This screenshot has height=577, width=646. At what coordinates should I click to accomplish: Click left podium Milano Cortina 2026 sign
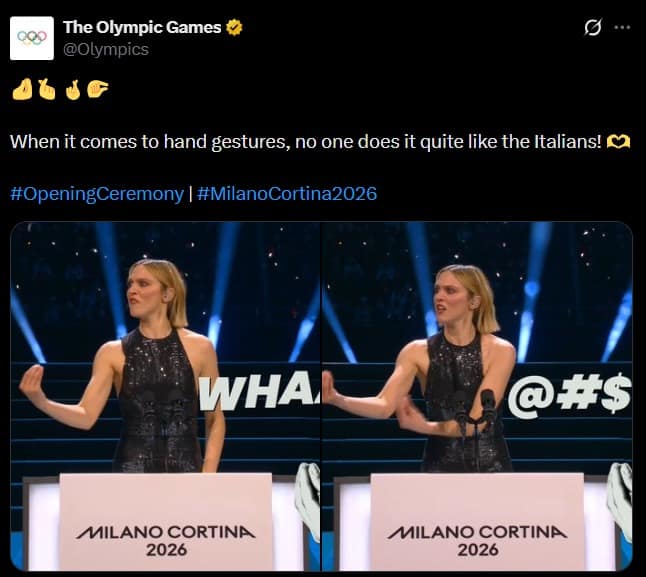tap(166, 521)
